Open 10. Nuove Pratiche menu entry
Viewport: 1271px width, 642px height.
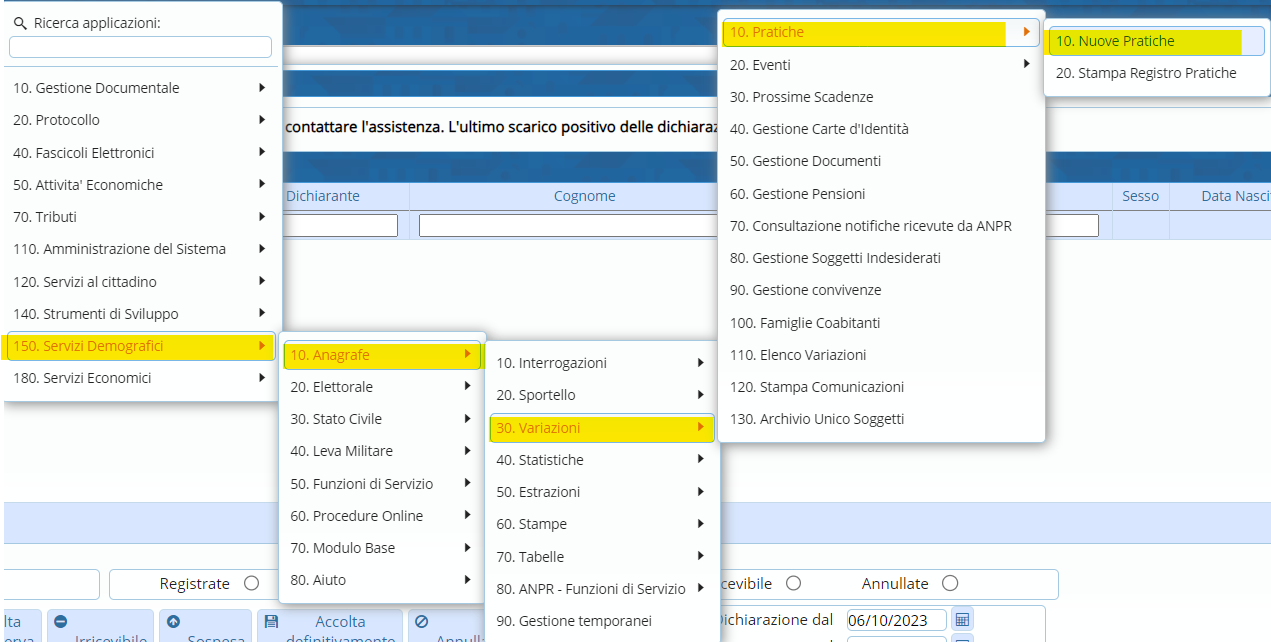coord(1114,42)
